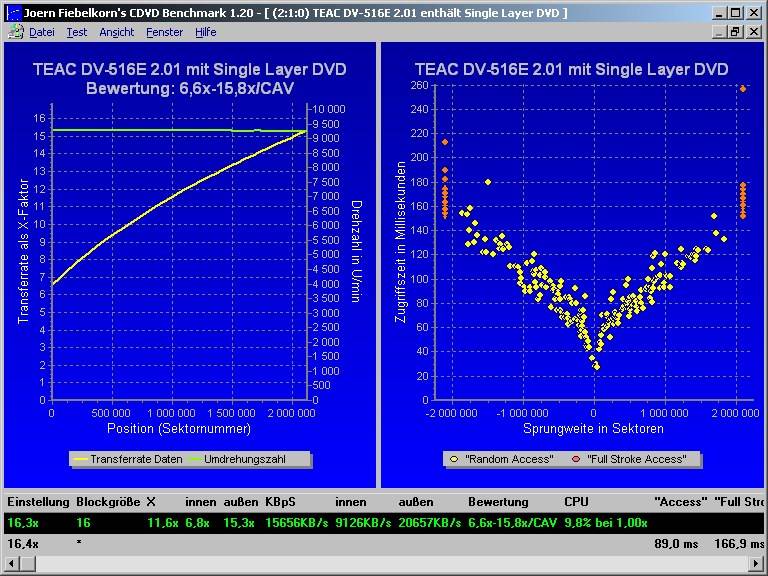
Task: Click the Sprungweite in Sektoren axis label
Action: coord(593,429)
